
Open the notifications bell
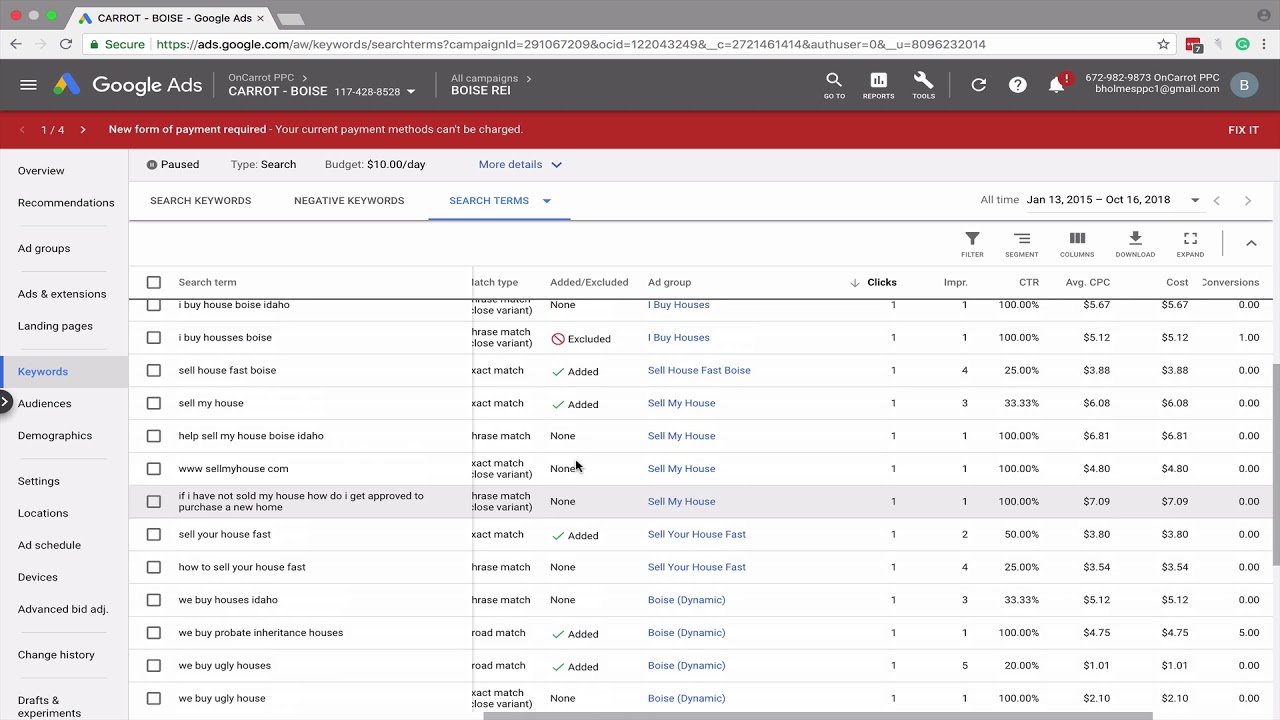pyautogui.click(x=1056, y=85)
